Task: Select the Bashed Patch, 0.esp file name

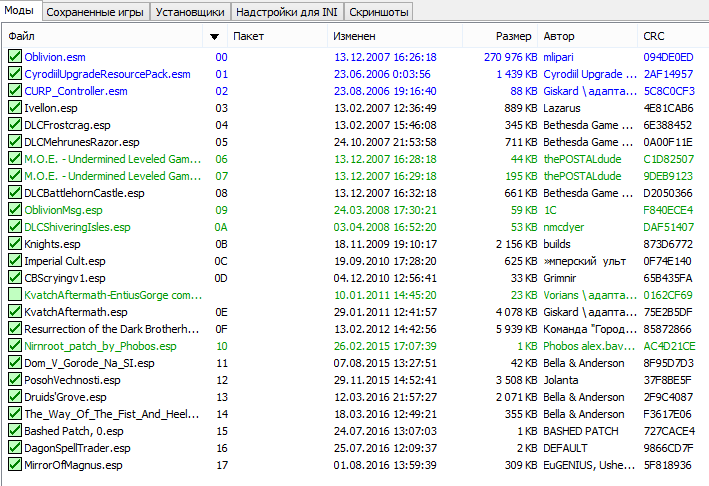Action: coord(74,431)
